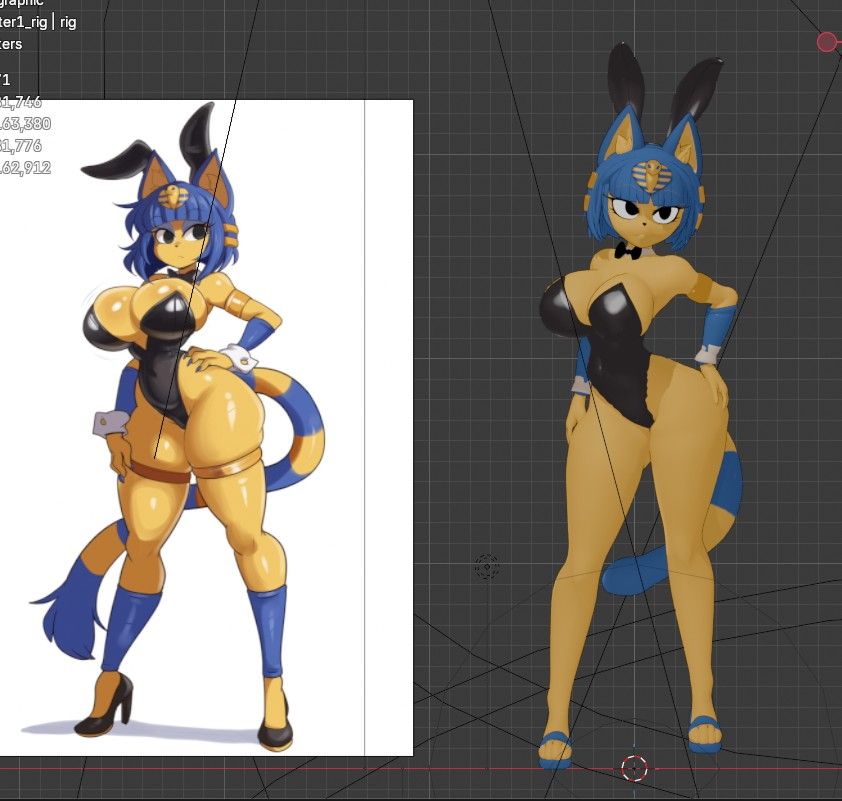842x801 pixels.
Task: Select the 2D reference image of the character
Action: pos(207,427)
